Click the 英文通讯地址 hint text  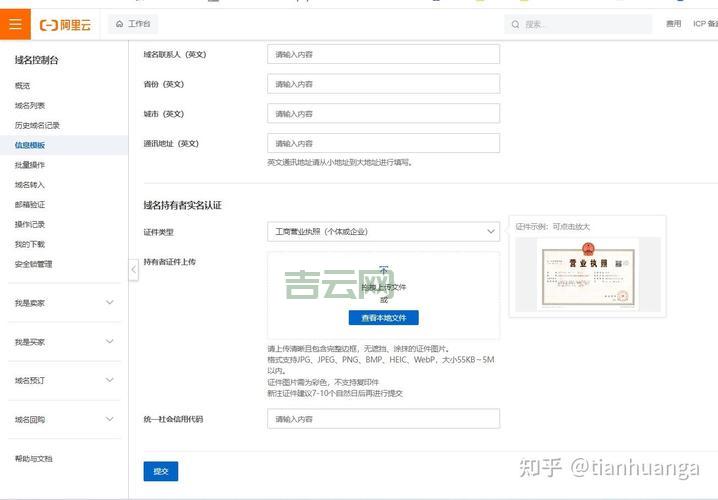pos(340,163)
